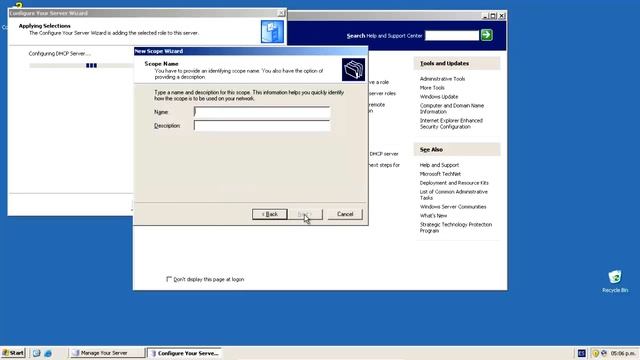Click the Next button in New Scope Wizard
The height and width of the screenshot is (360, 640).
[x=305, y=214]
